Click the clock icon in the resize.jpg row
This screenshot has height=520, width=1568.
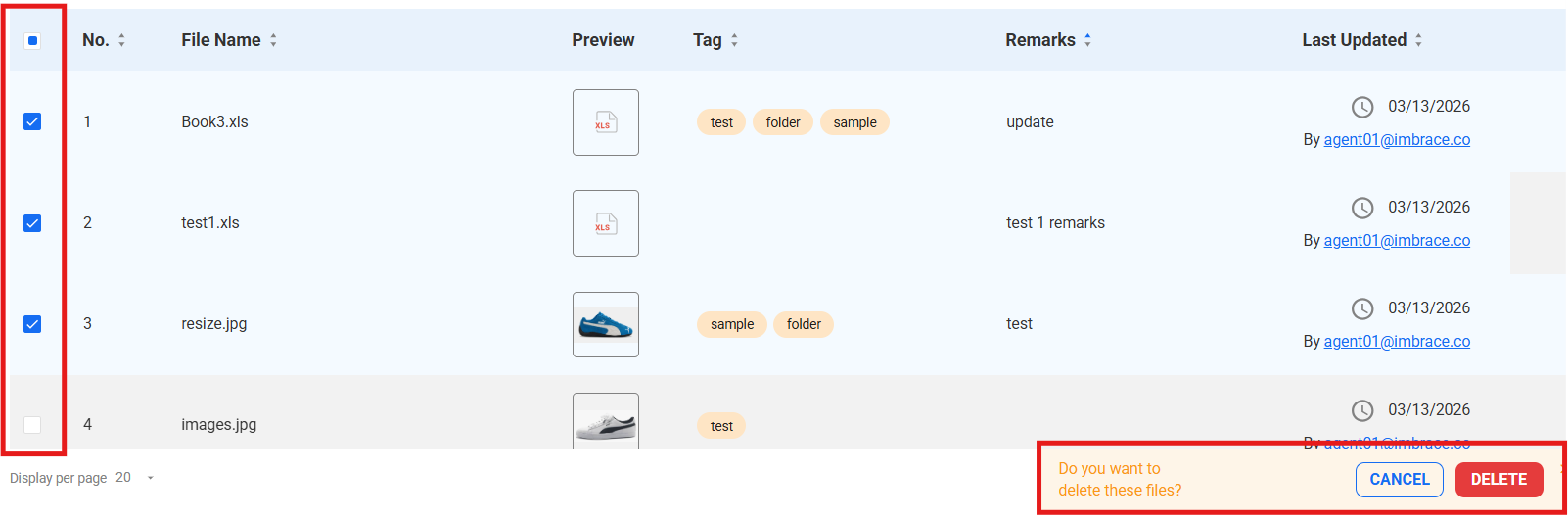(x=1362, y=308)
